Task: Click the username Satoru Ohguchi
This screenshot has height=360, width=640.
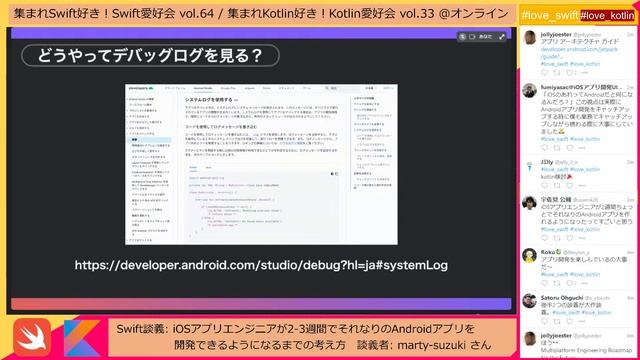Action: [562, 298]
